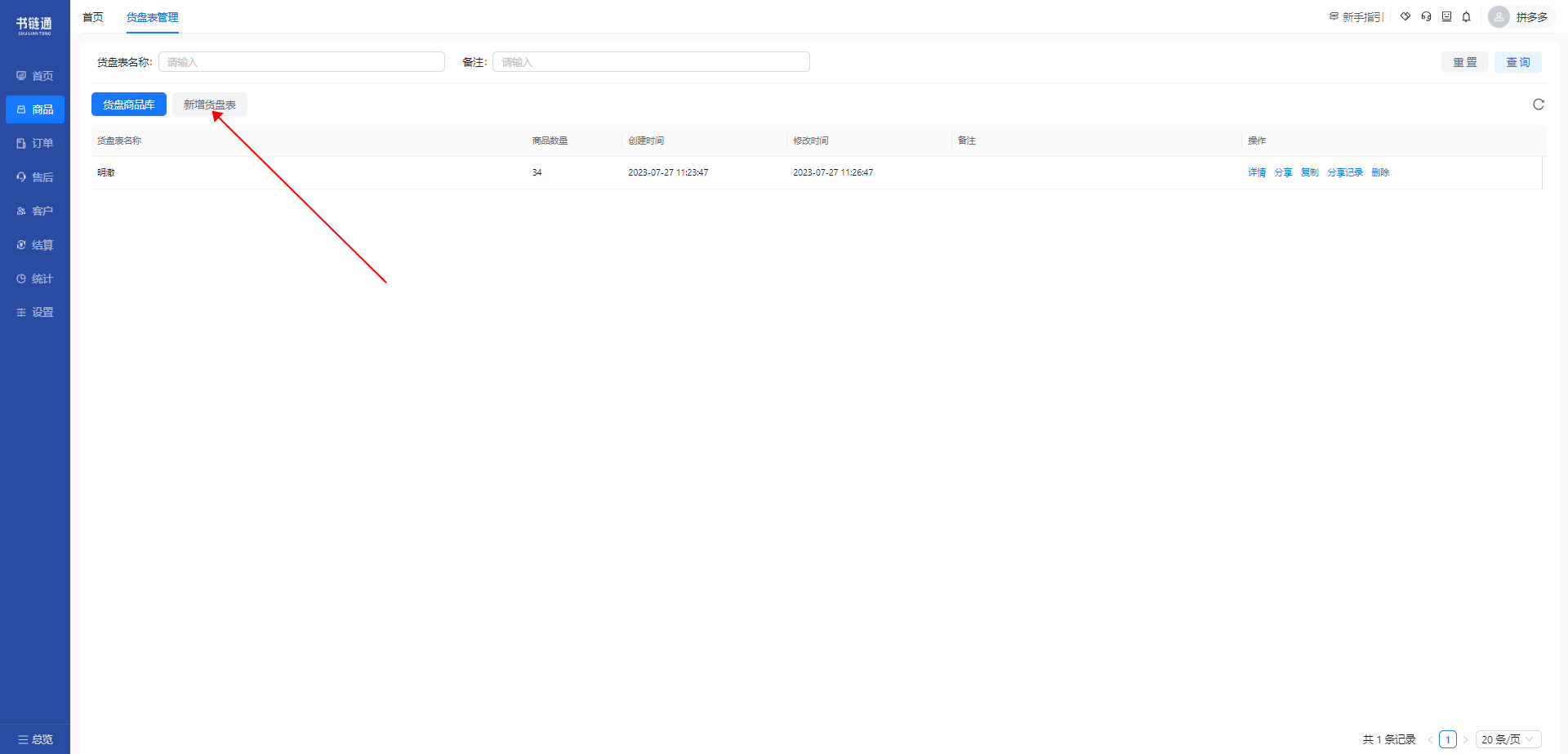The height and width of the screenshot is (754, 1568).
Task: Go to next page arrow
Action: [x=1465, y=739]
